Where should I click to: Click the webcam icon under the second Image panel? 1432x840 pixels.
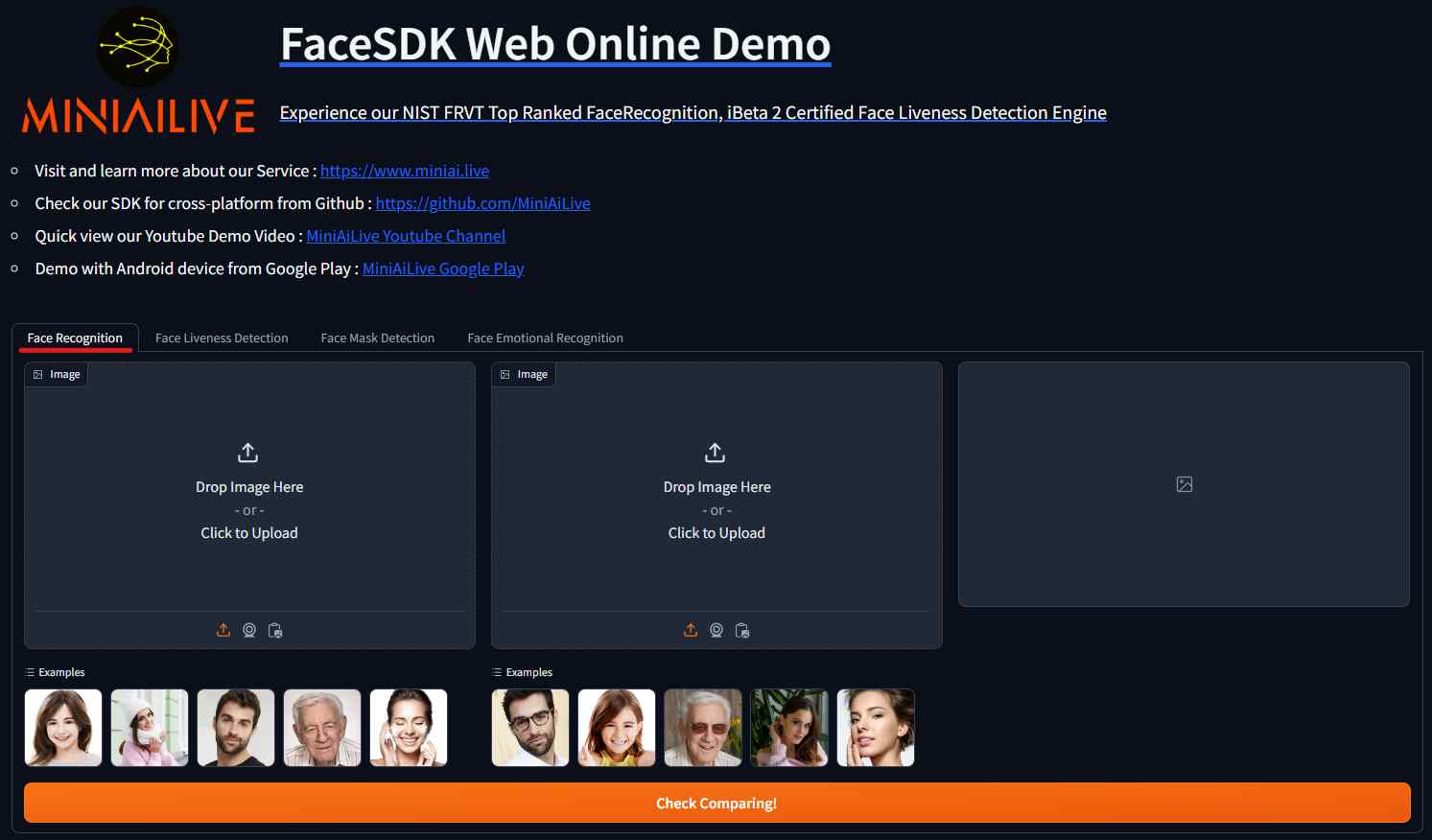point(716,630)
